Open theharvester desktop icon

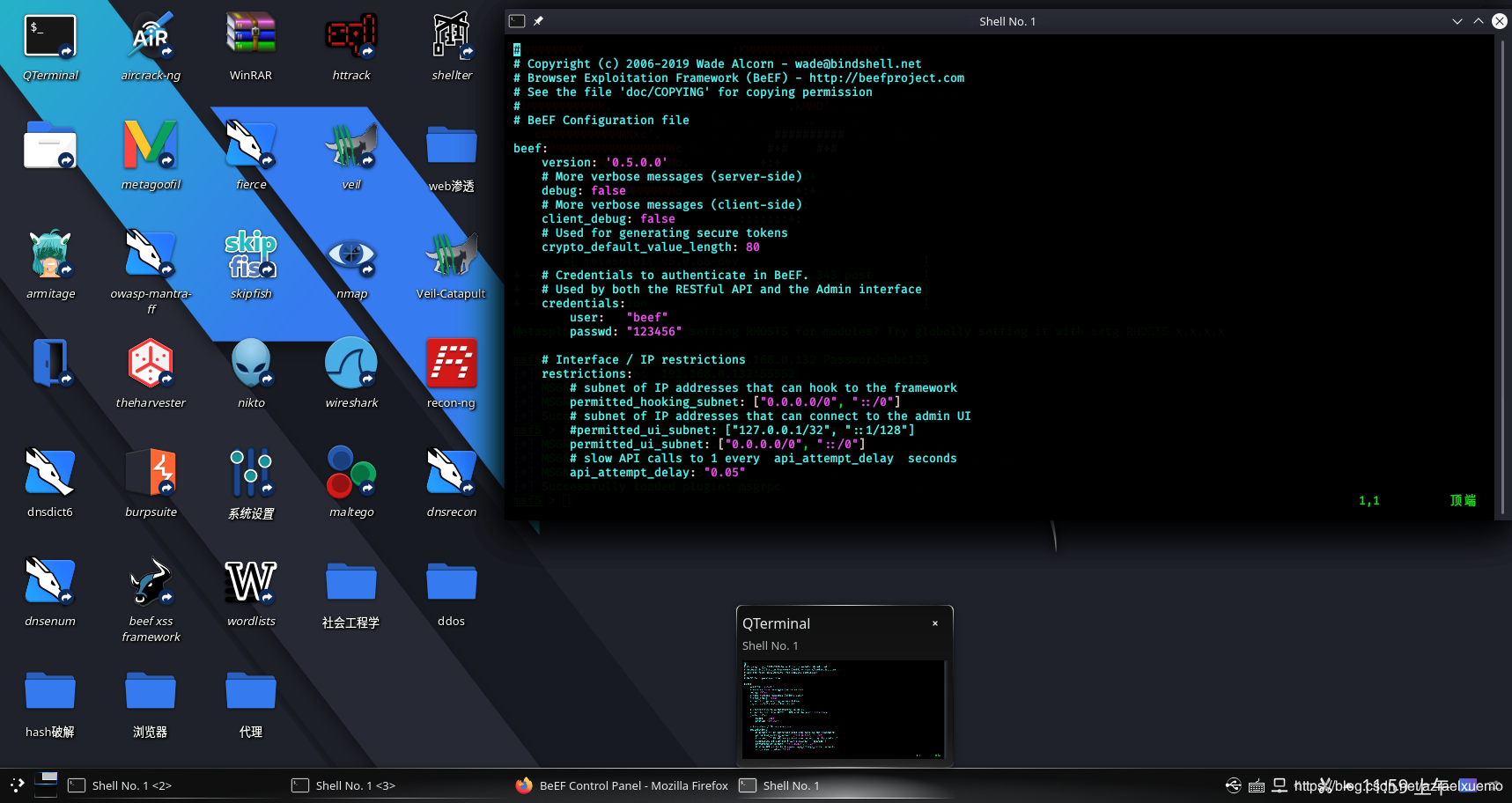(x=151, y=374)
